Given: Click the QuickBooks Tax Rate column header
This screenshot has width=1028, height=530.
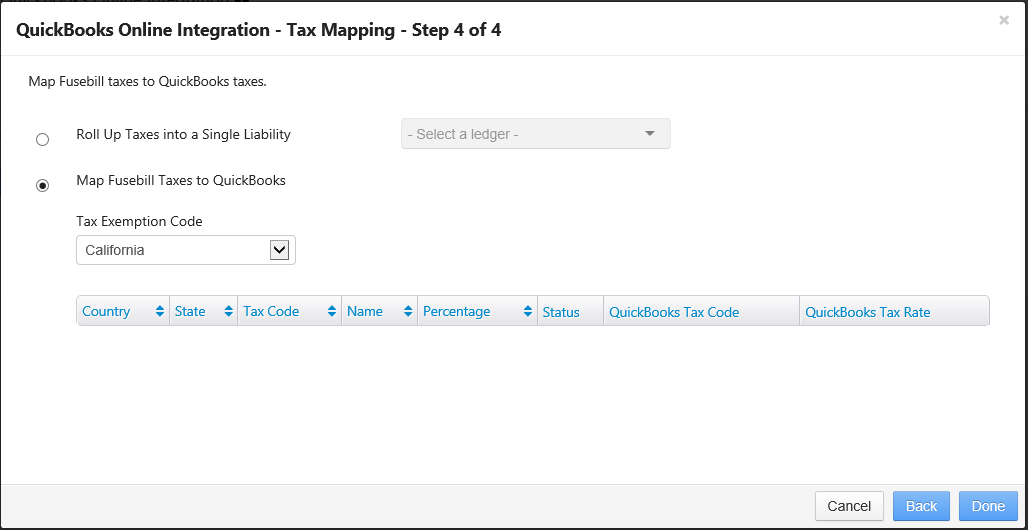Looking at the screenshot, I should point(894,312).
